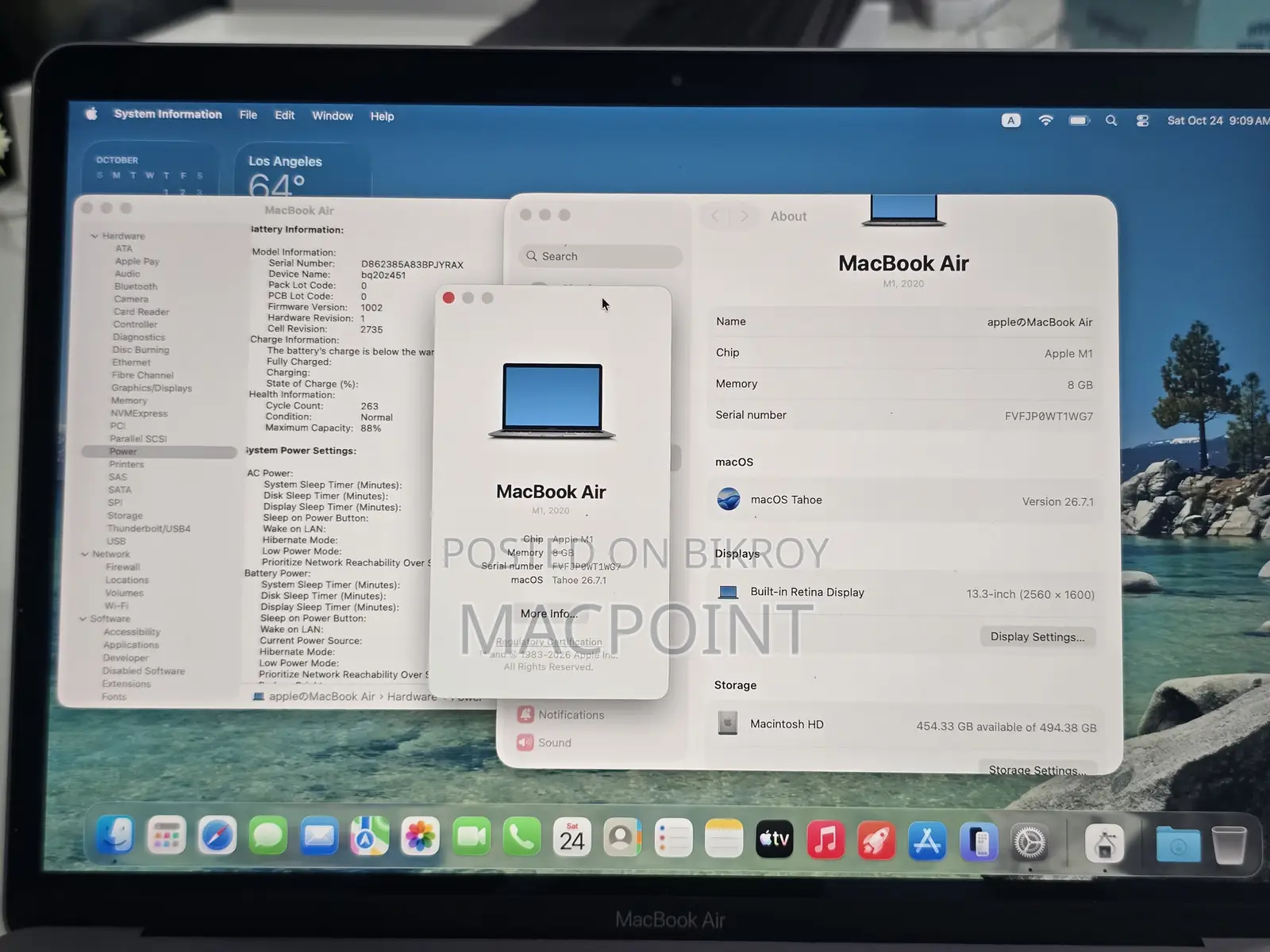The image size is (1270, 952).
Task: Open System Settings gear in the dock
Action: (x=1029, y=843)
